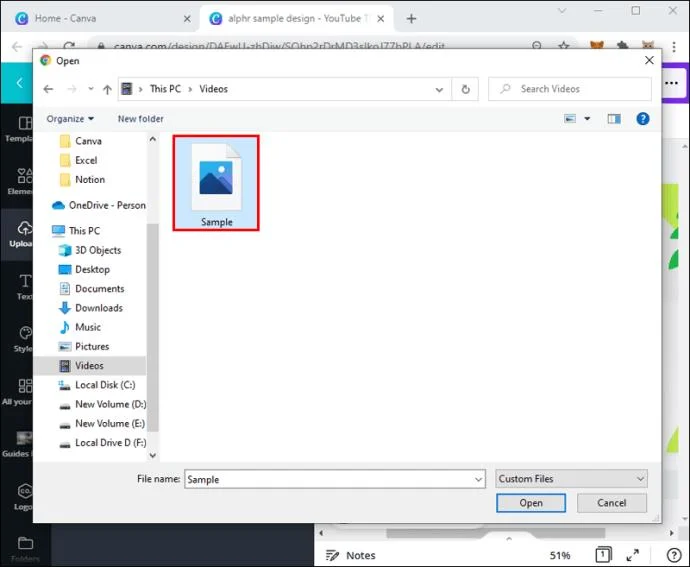This screenshot has width=690, height=567.
Task: Click Videos in the address path
Action: [213, 89]
